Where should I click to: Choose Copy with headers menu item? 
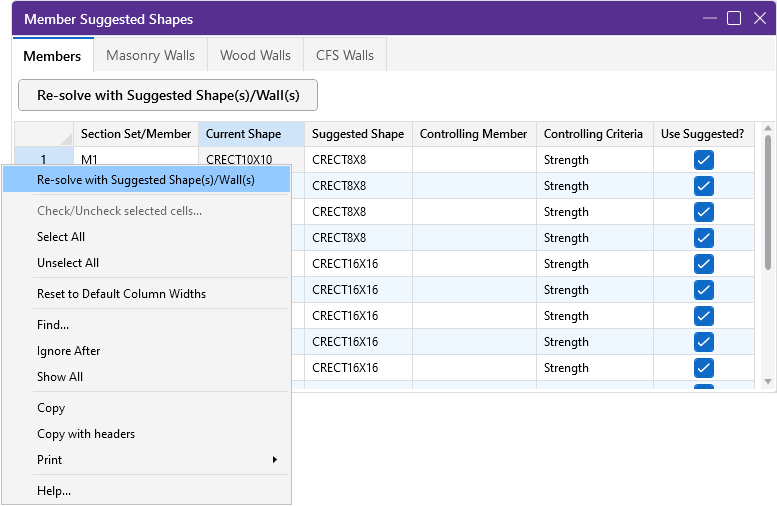[x=86, y=434]
